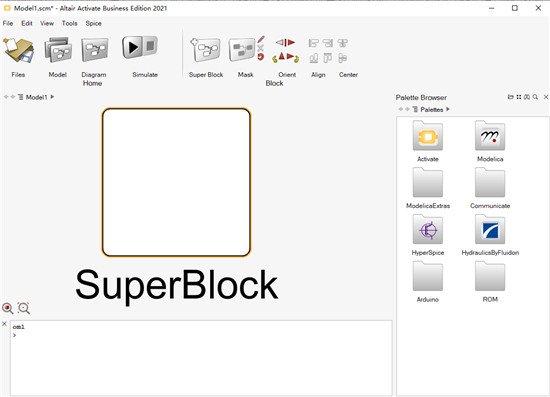Image resolution: width=550 pixels, height=397 pixels.
Task: Rotate block clockwise with the right yellow arrow
Action: click(x=297, y=59)
